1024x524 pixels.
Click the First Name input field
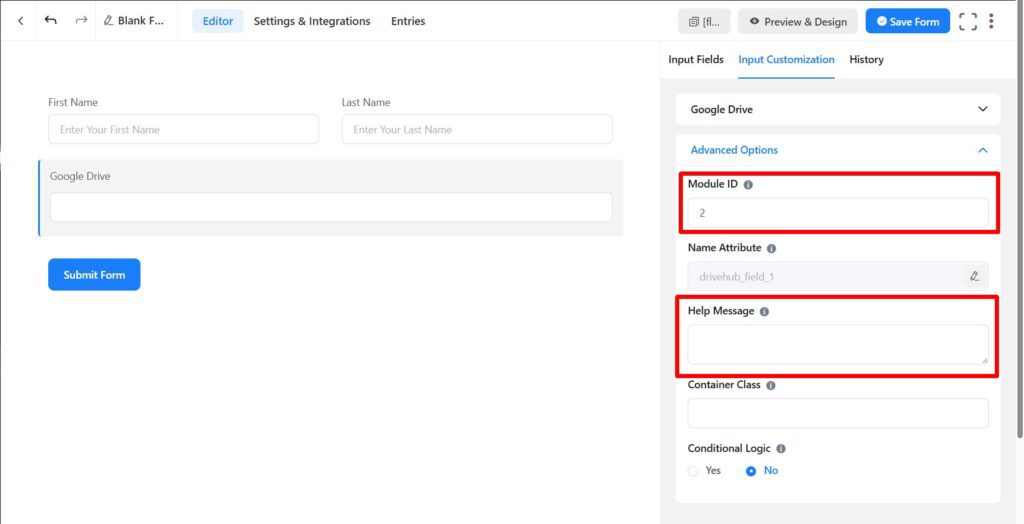point(184,129)
